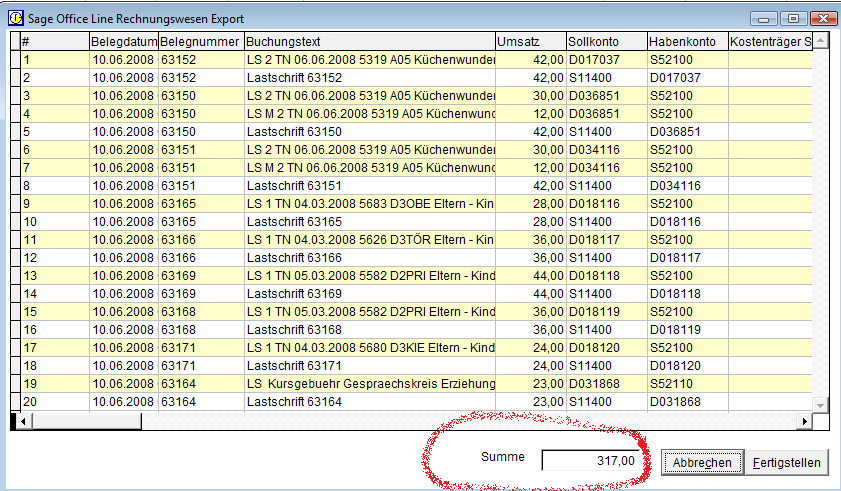Click the Belegdatum column header
The width and height of the screenshot is (841, 491).
tap(124, 41)
